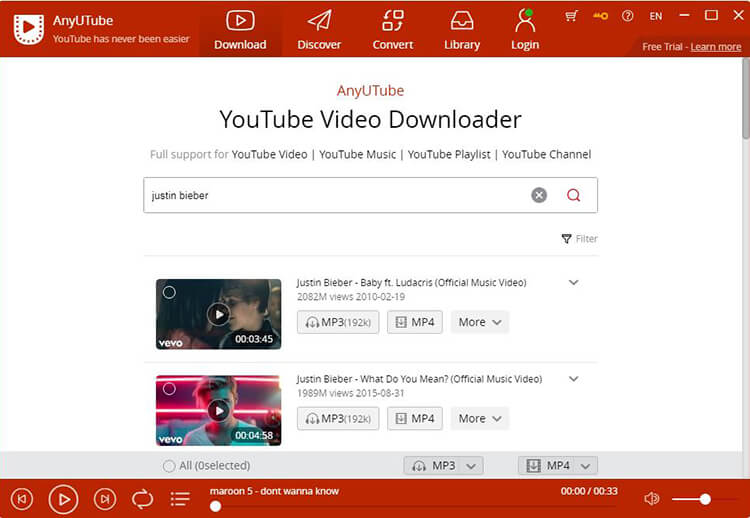Click the volume slider
Image resolution: width=750 pixels, height=518 pixels.
coord(705,499)
